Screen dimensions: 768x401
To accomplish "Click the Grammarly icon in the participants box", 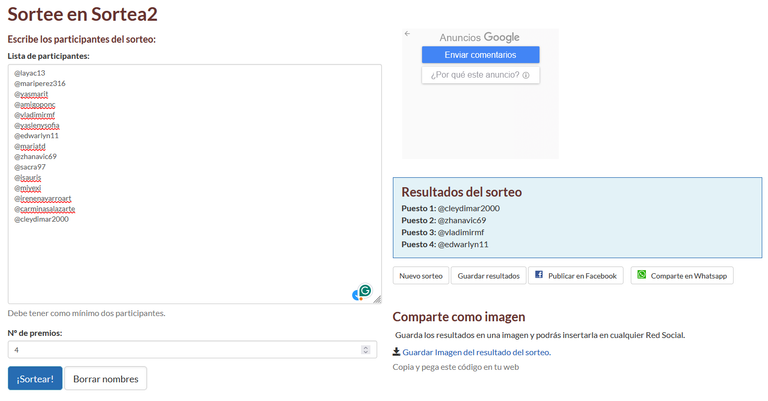I will pos(365,290).
